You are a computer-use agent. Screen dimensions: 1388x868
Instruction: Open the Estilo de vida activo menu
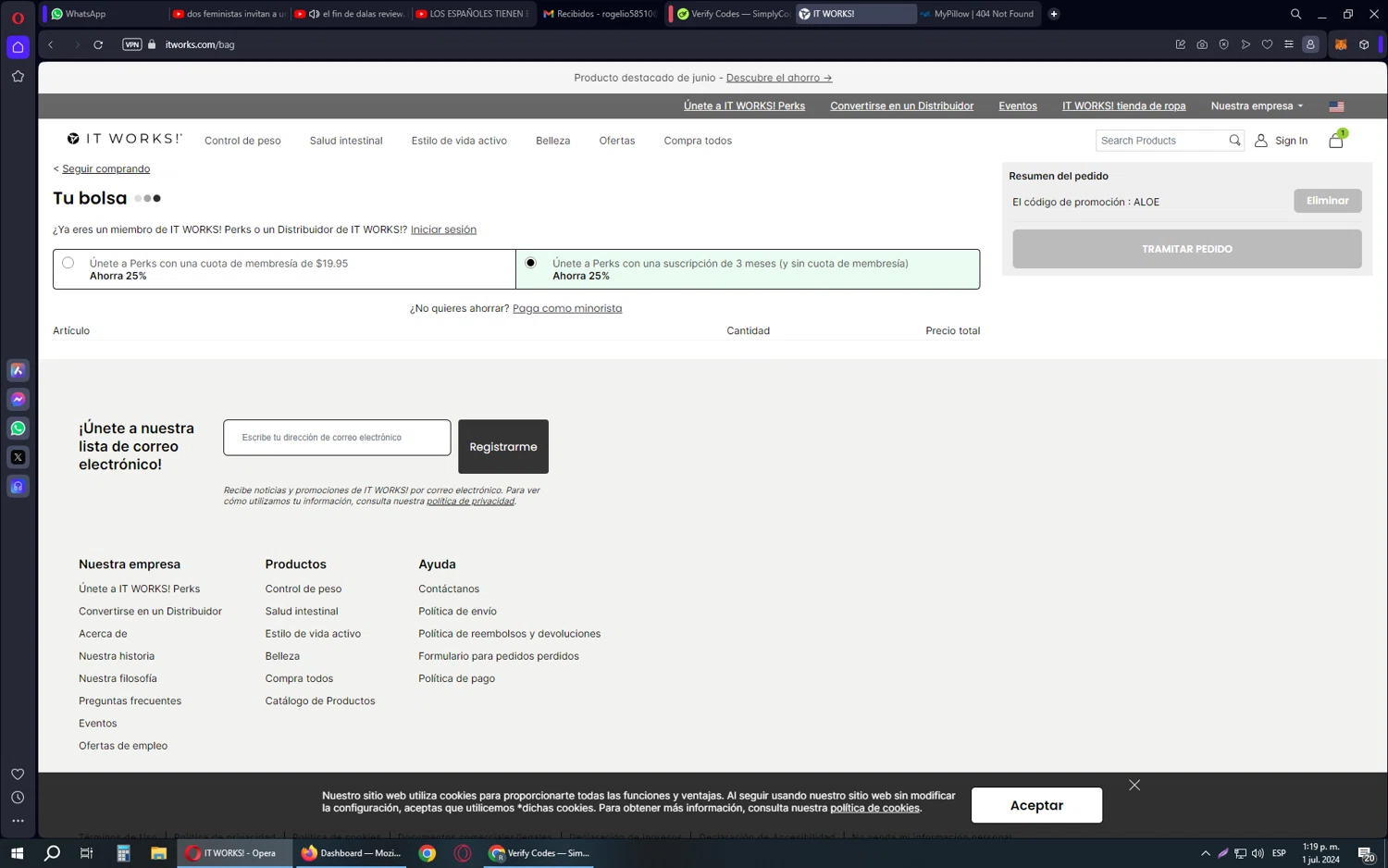click(x=459, y=141)
